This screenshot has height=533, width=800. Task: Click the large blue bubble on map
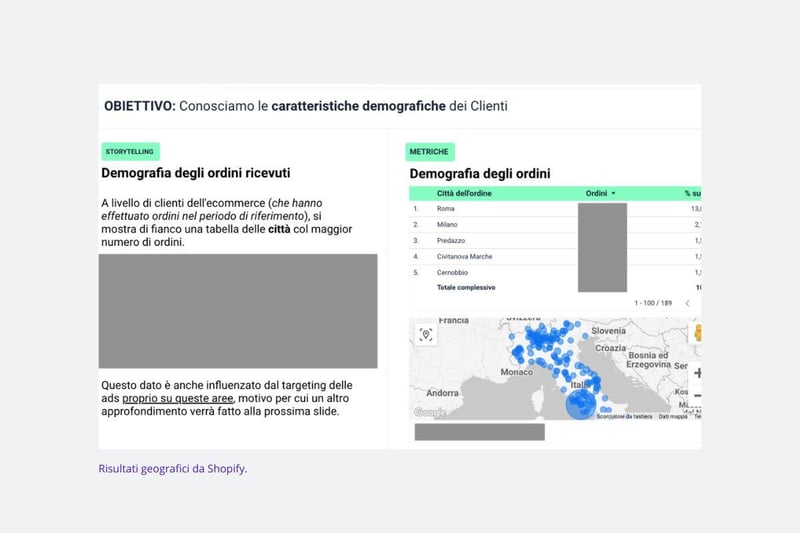(581, 404)
